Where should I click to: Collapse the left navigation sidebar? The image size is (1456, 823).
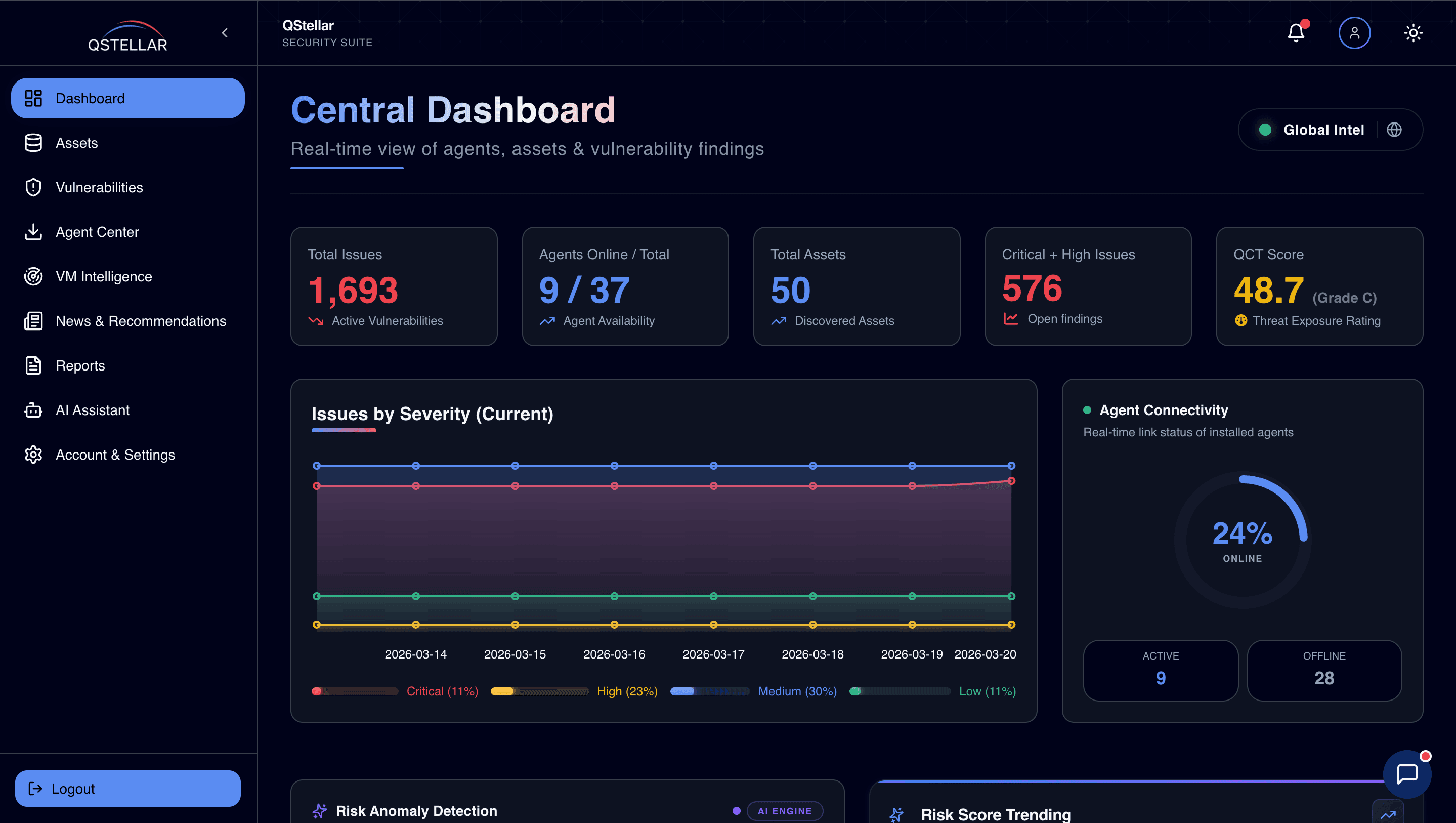point(225,32)
